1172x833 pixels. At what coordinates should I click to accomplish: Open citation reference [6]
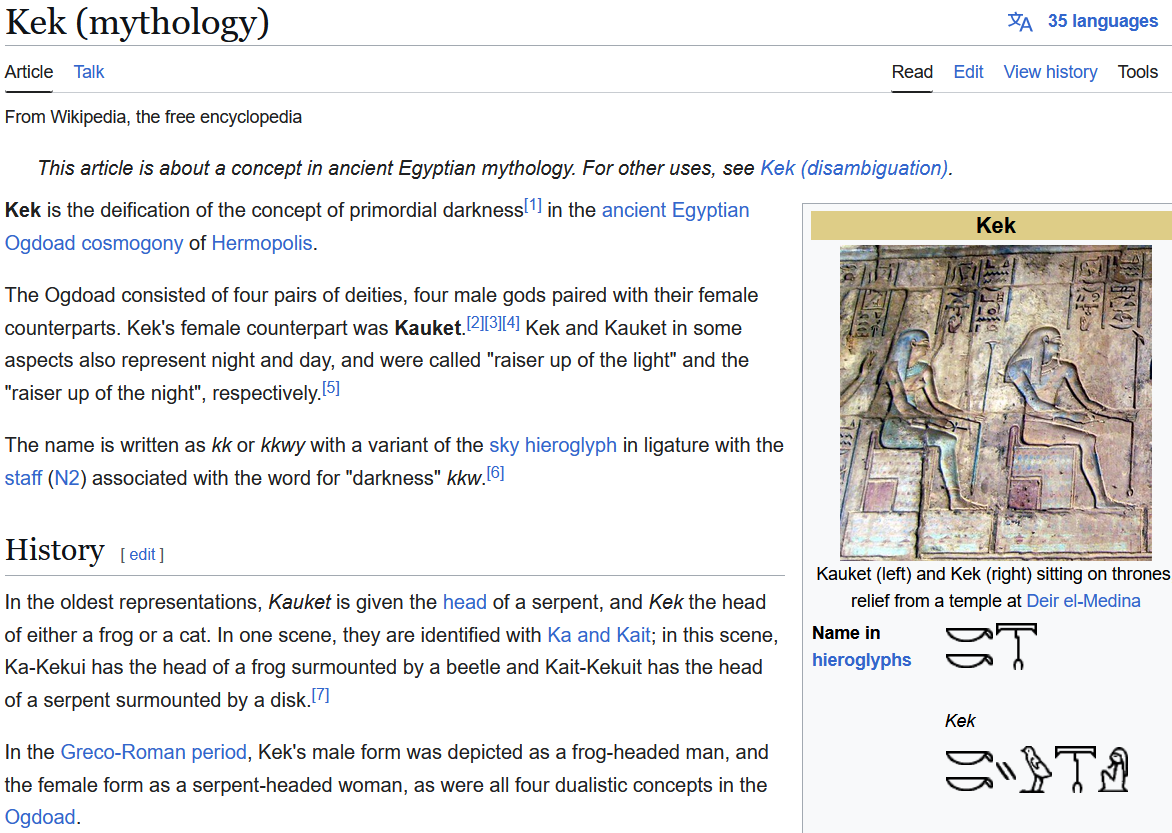[x=495, y=473]
